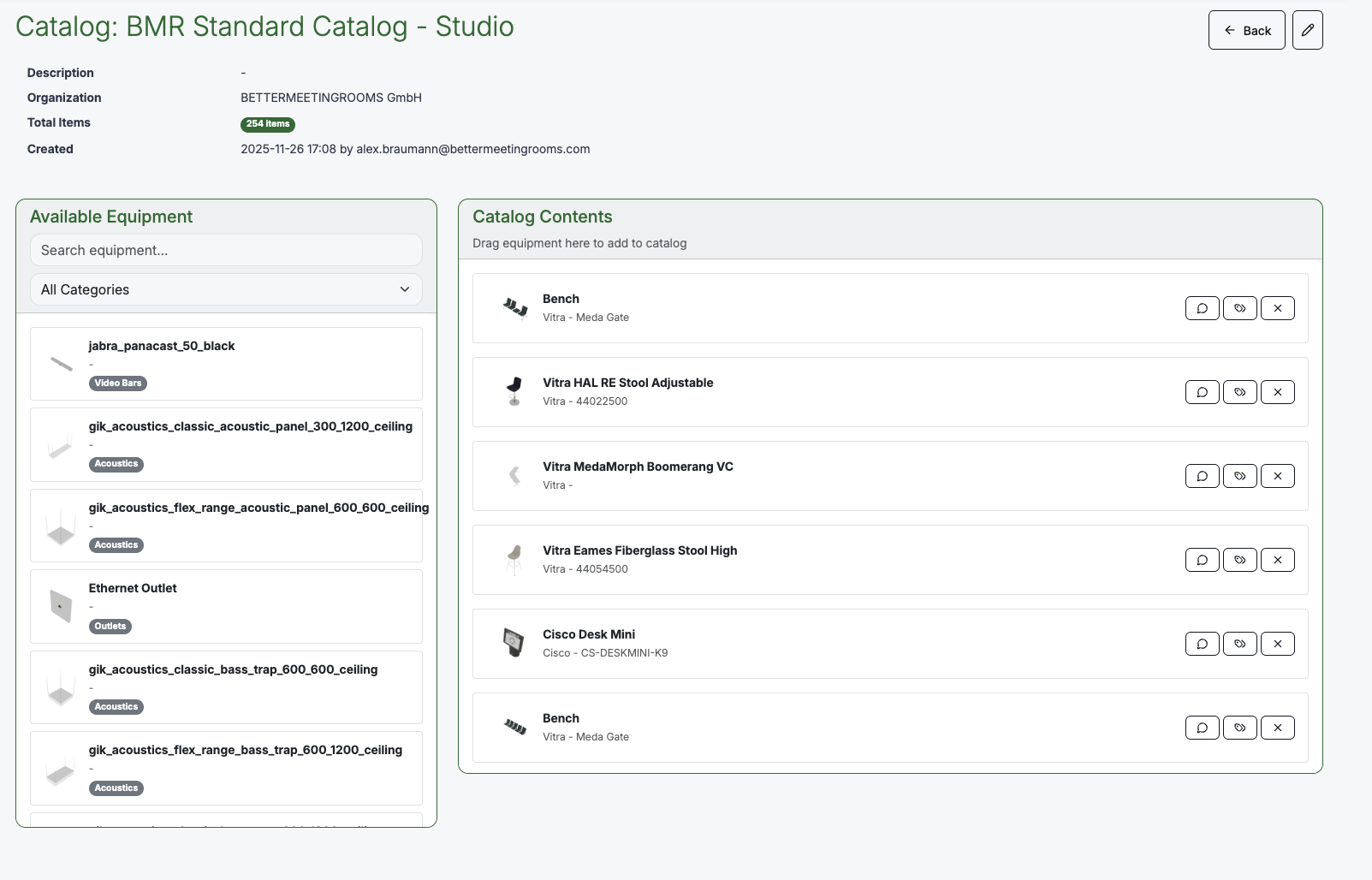
Task: Click the Outlets category badge
Action: (110, 627)
